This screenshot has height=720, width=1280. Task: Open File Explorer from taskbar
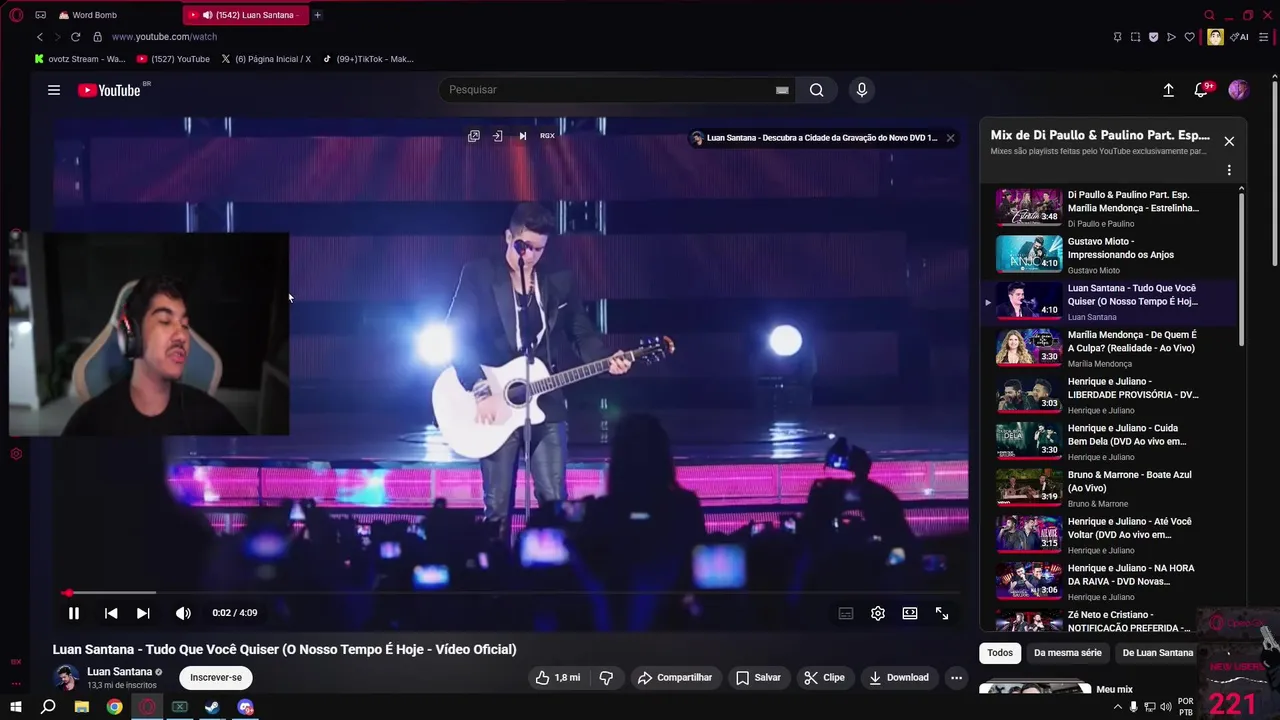click(82, 707)
